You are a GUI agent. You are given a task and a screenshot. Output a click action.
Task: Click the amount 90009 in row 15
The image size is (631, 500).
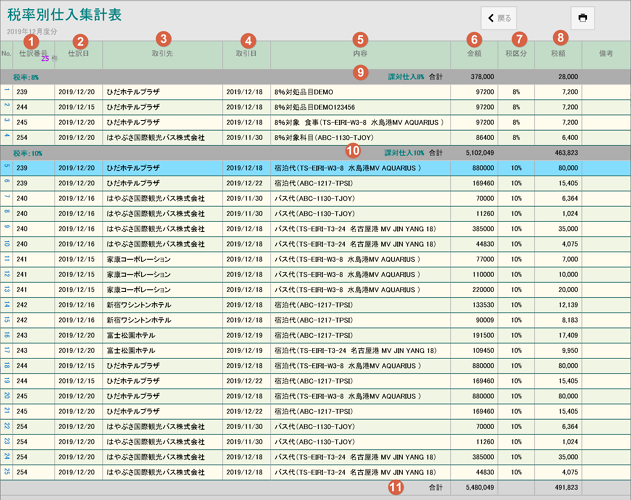tap(485, 320)
